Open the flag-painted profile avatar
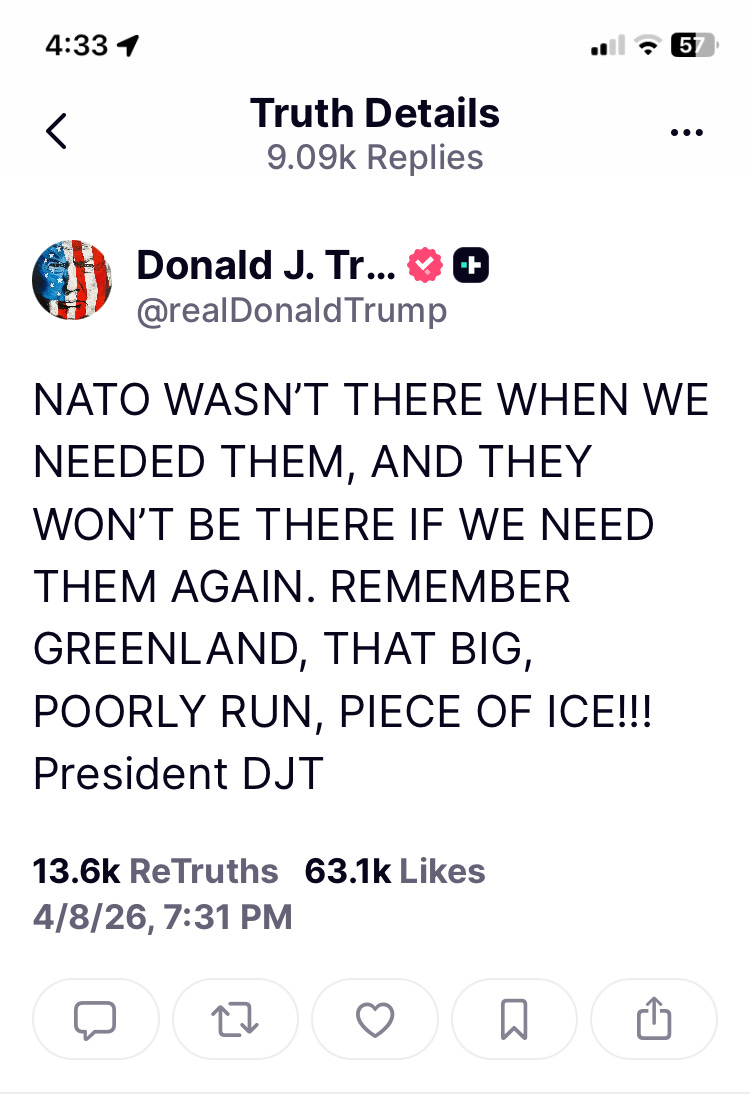The height and width of the screenshot is (1096, 750). pos(72,280)
